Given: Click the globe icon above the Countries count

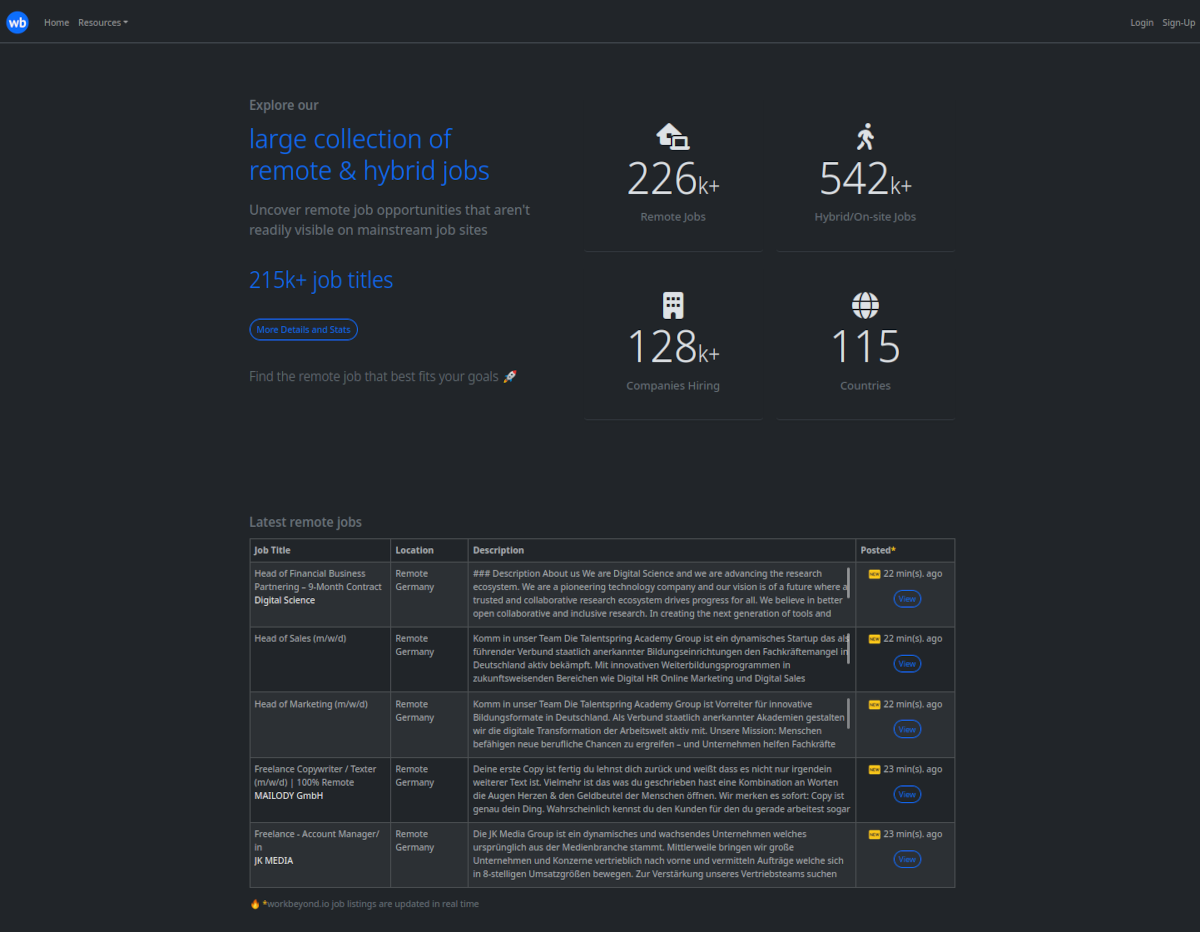Looking at the screenshot, I should pyautogui.click(x=865, y=305).
